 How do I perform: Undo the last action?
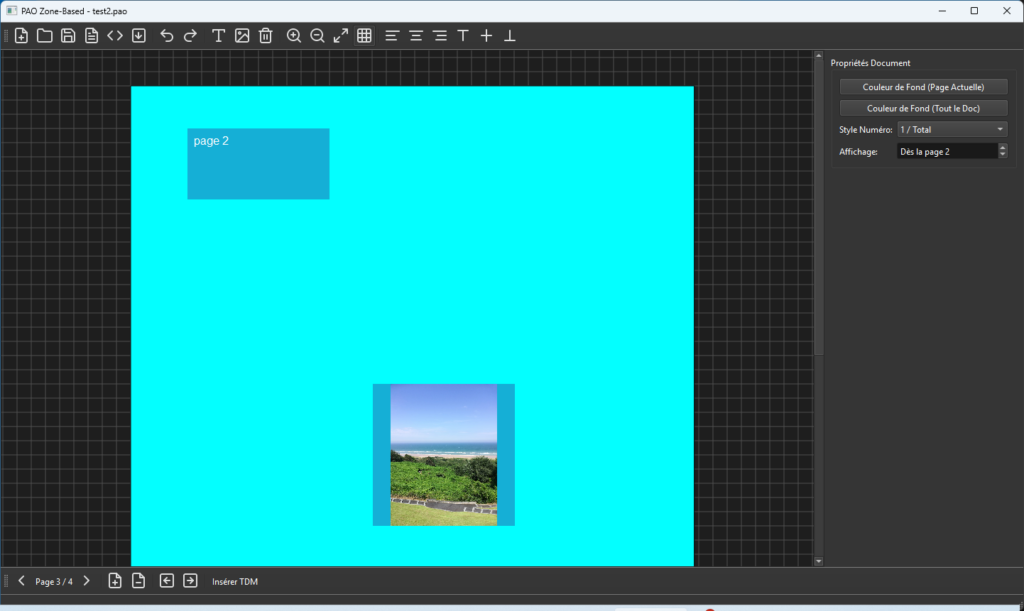(167, 36)
